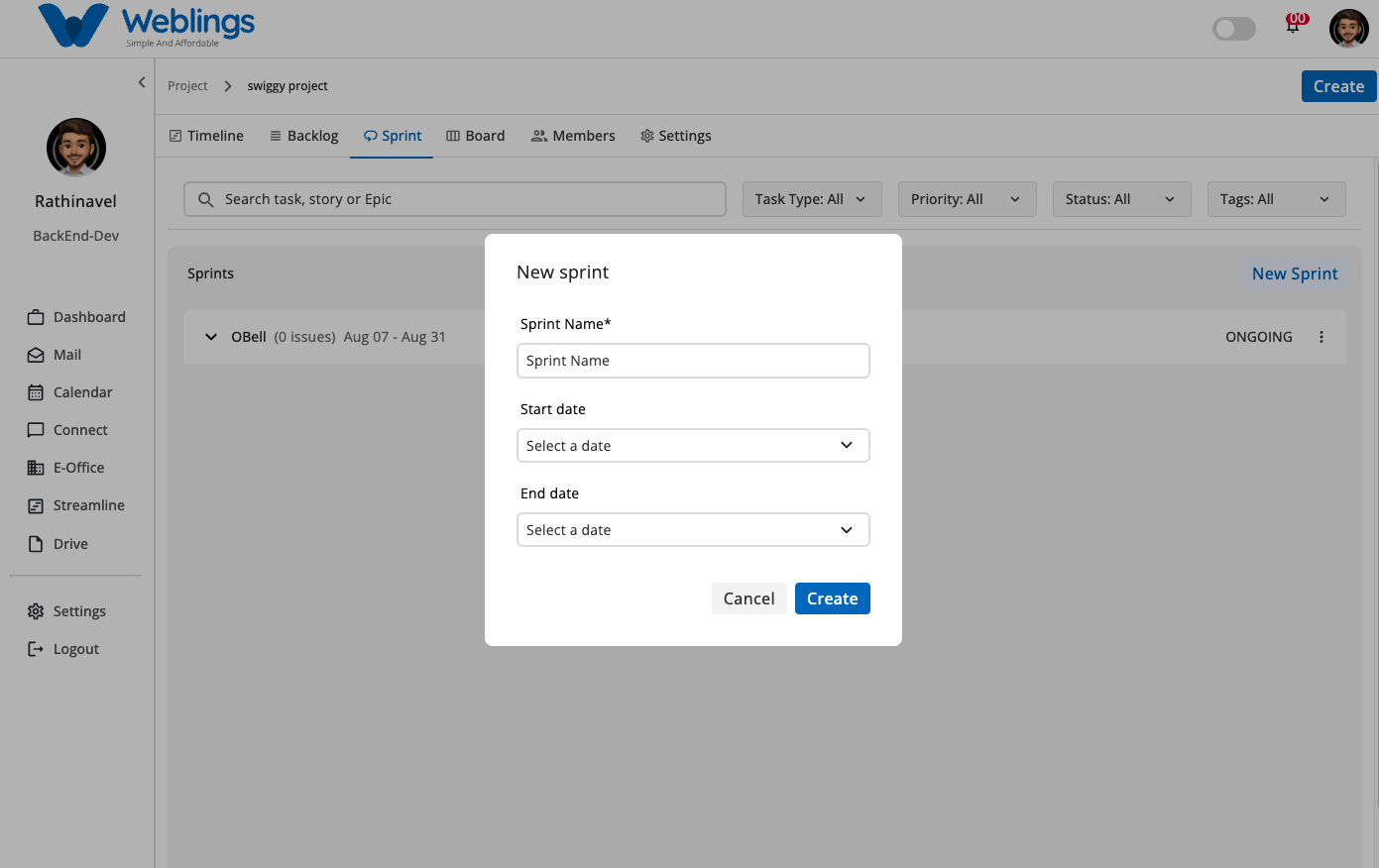Switch to the Backlog tab
Image resolution: width=1379 pixels, height=868 pixels.
pyautogui.click(x=303, y=136)
